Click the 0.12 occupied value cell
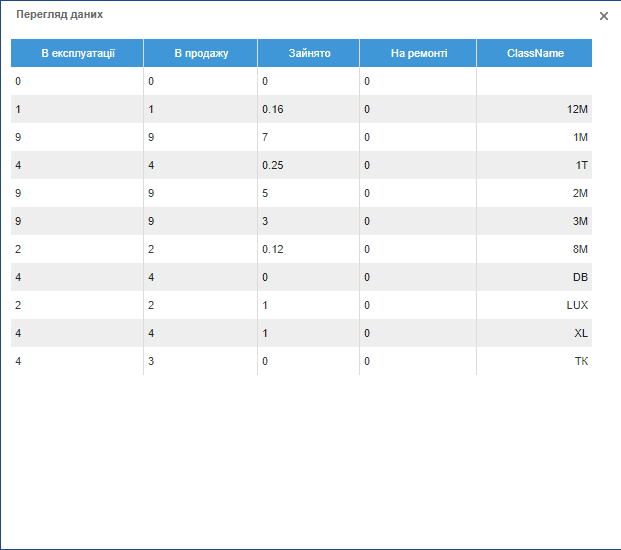 [273, 249]
